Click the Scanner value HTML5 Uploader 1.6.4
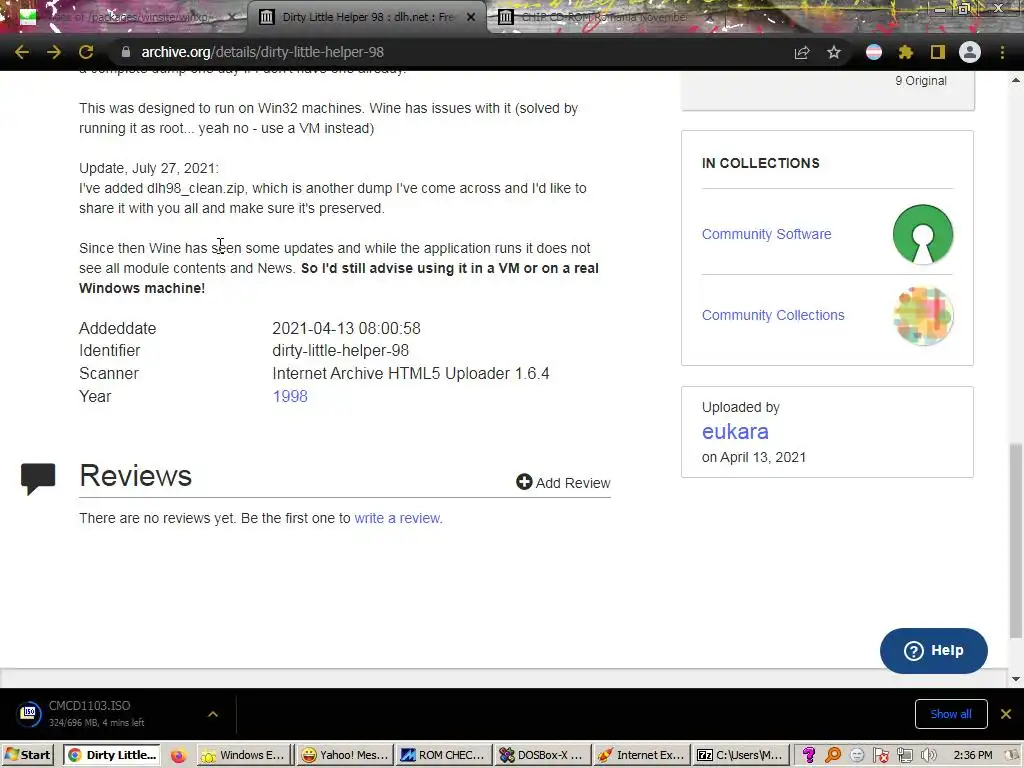 (x=411, y=374)
